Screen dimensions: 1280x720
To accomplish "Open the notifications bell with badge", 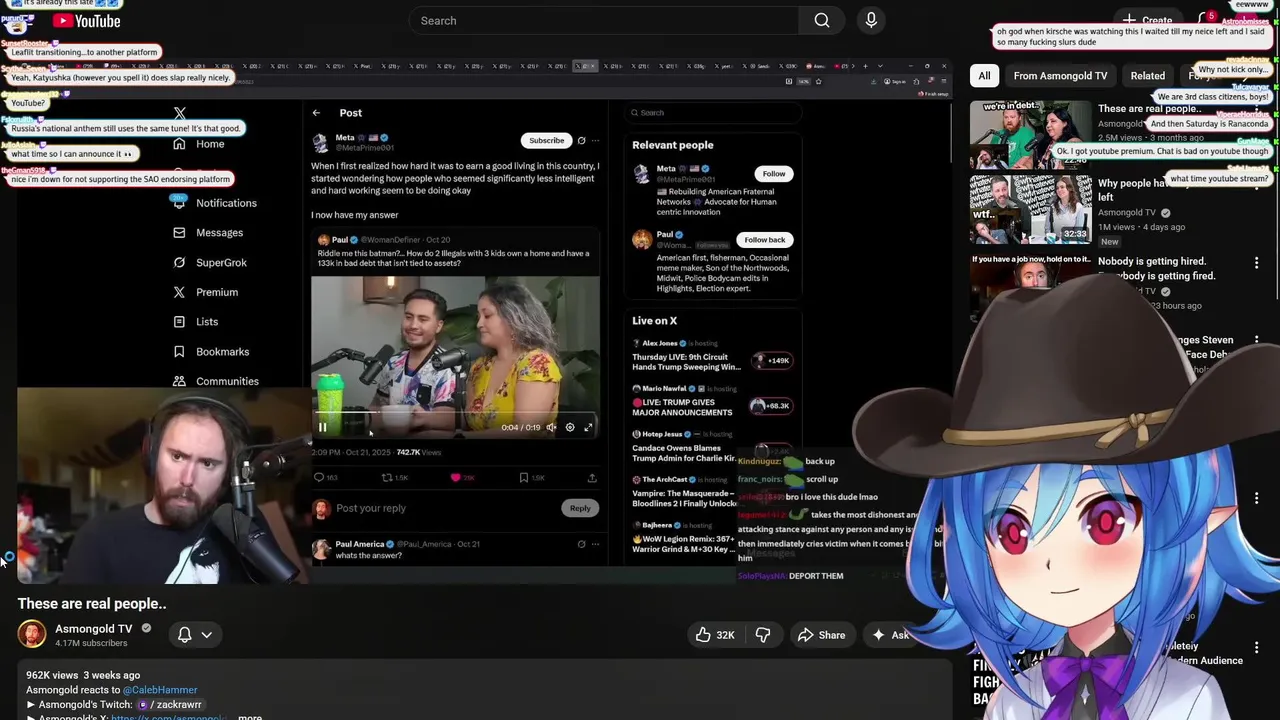I will click(x=1205, y=20).
